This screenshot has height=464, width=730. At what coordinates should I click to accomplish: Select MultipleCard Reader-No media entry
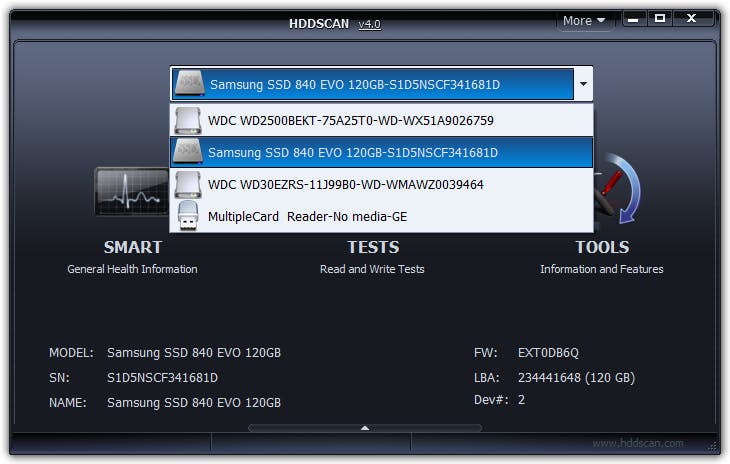click(381, 216)
